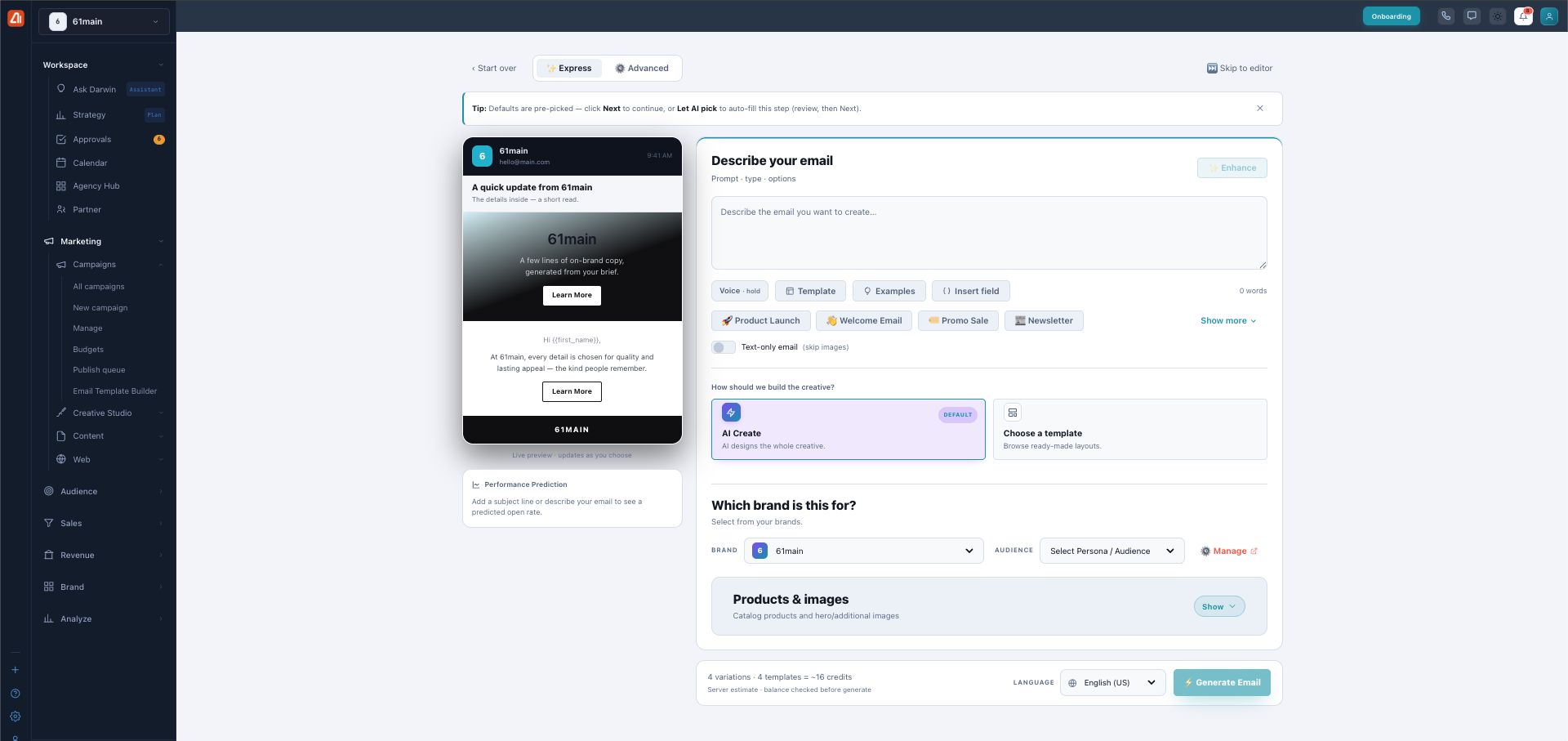The width and height of the screenshot is (1568, 741).
Task: Choose Product Launch email type
Action: tap(761, 321)
